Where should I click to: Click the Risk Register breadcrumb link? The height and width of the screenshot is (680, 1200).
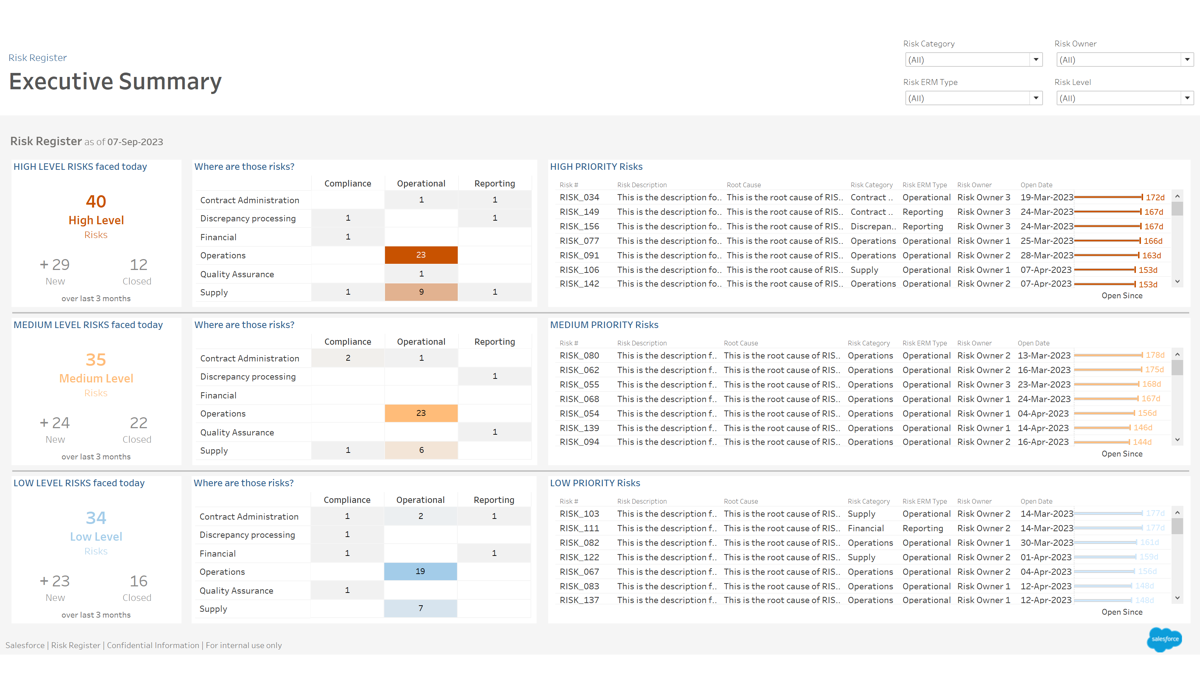(x=38, y=58)
